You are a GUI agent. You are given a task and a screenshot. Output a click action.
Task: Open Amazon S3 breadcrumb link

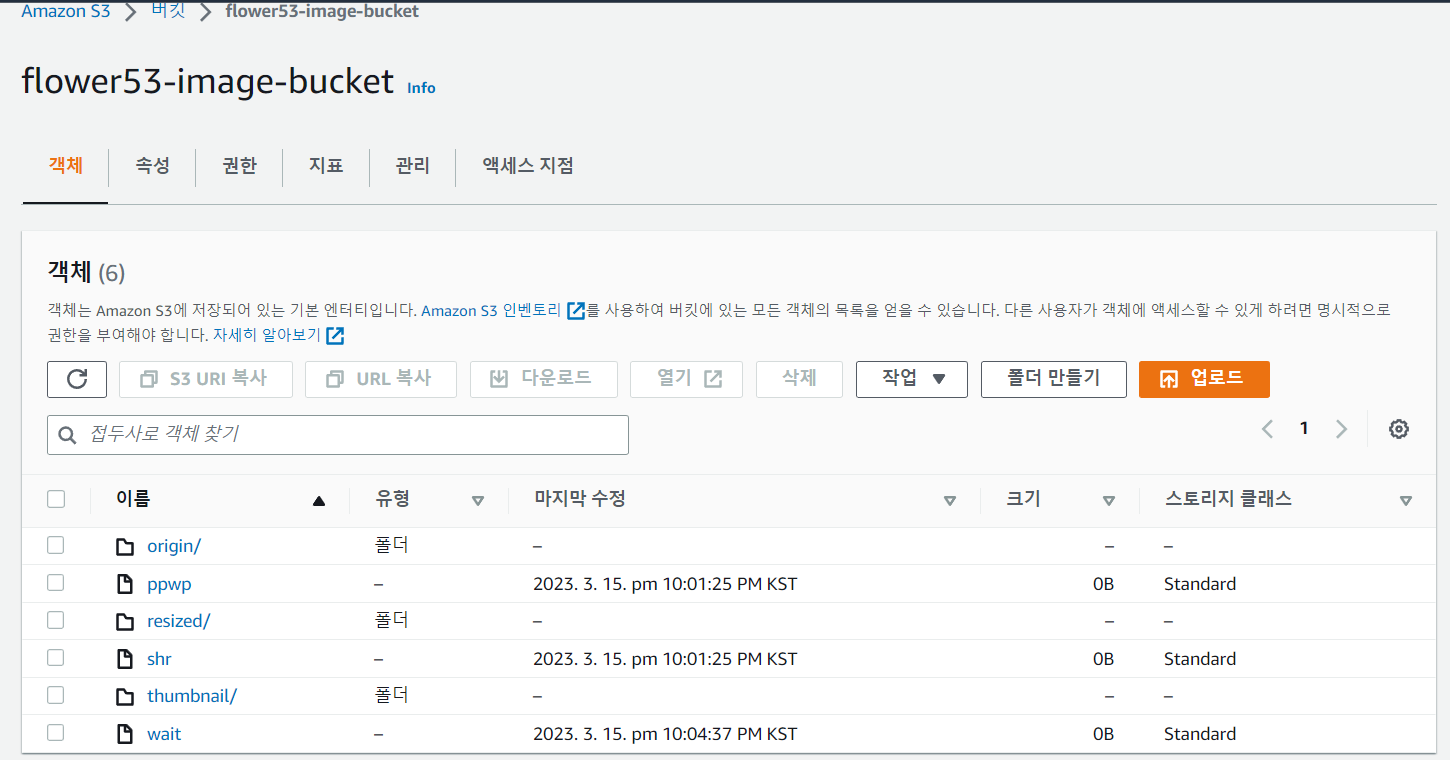(x=66, y=12)
